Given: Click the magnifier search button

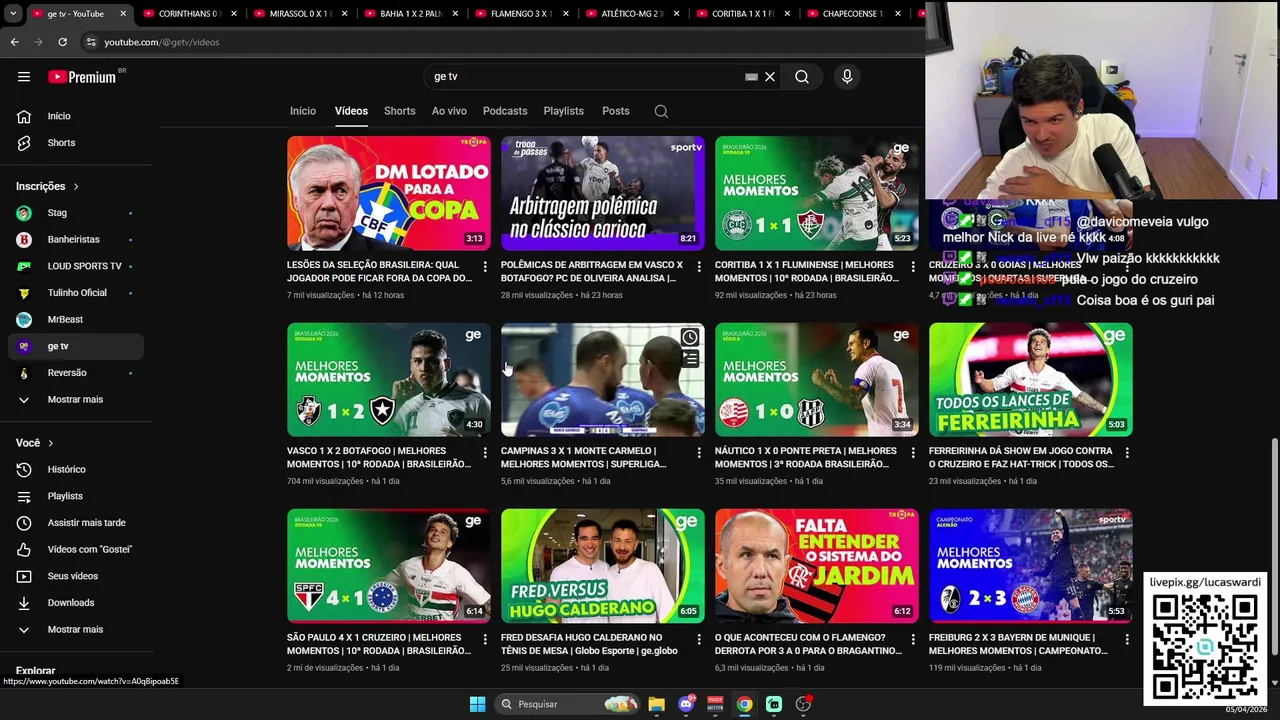Looking at the screenshot, I should point(802,76).
